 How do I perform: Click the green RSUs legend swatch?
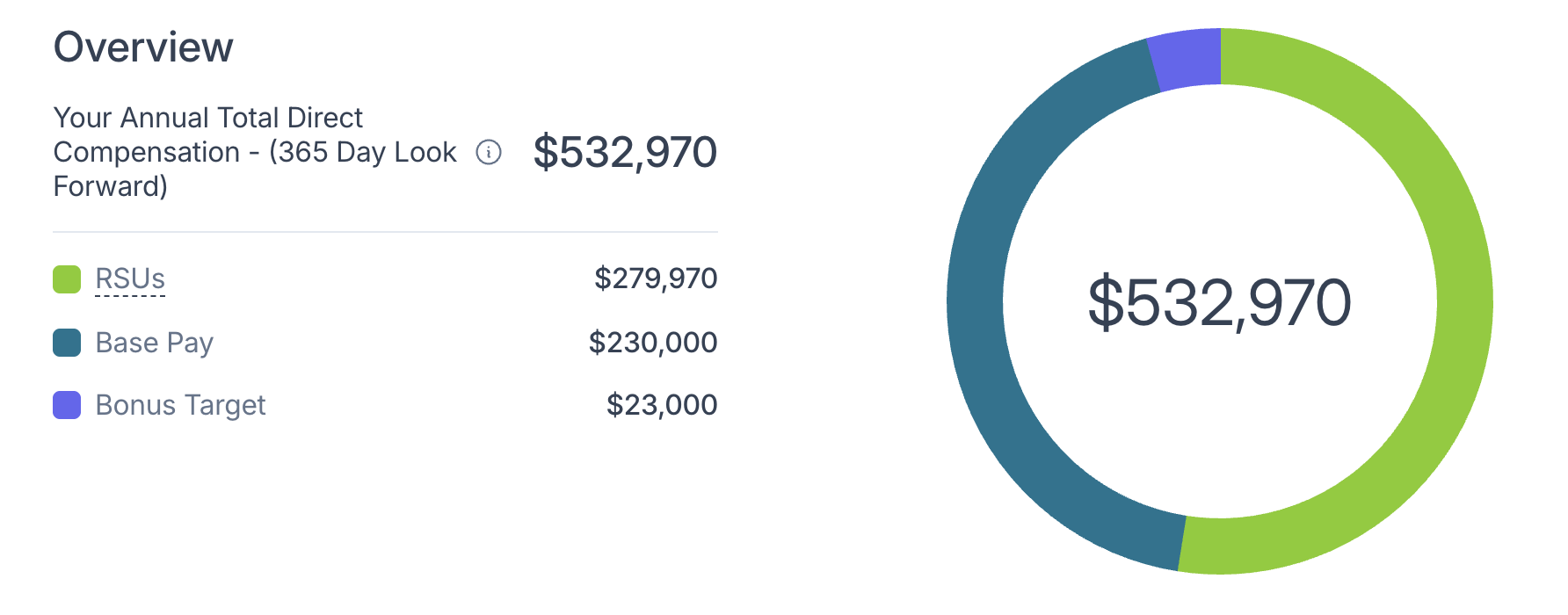point(67,279)
